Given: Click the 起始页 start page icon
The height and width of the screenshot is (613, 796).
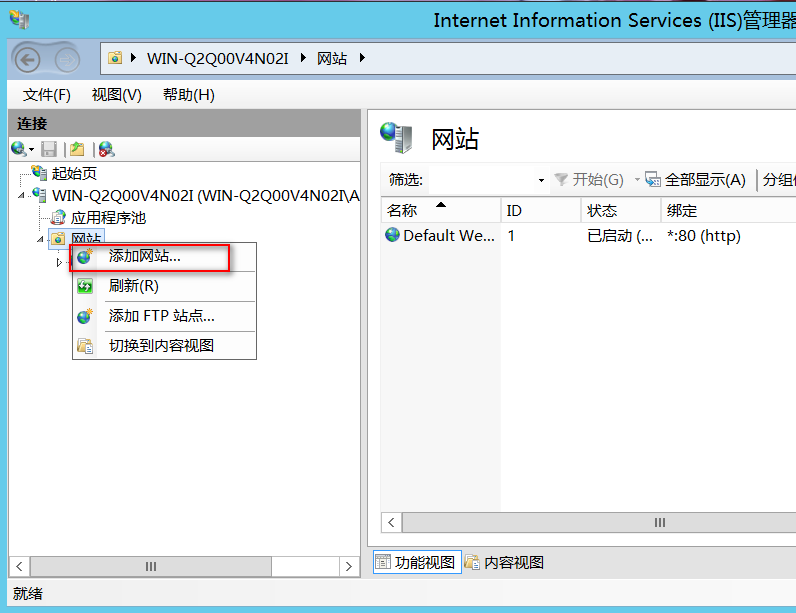Looking at the screenshot, I should pyautogui.click(x=39, y=173).
